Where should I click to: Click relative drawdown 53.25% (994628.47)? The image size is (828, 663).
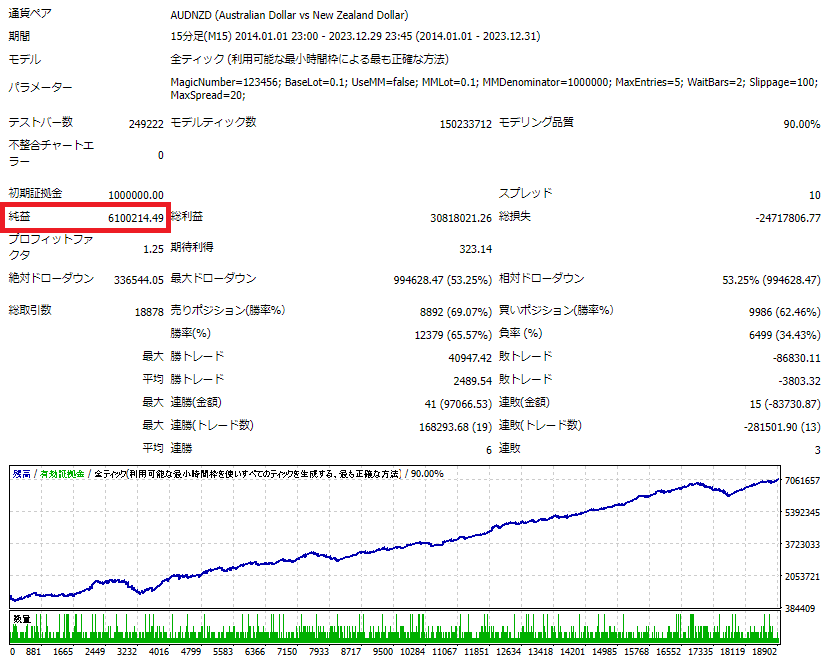[771, 280]
